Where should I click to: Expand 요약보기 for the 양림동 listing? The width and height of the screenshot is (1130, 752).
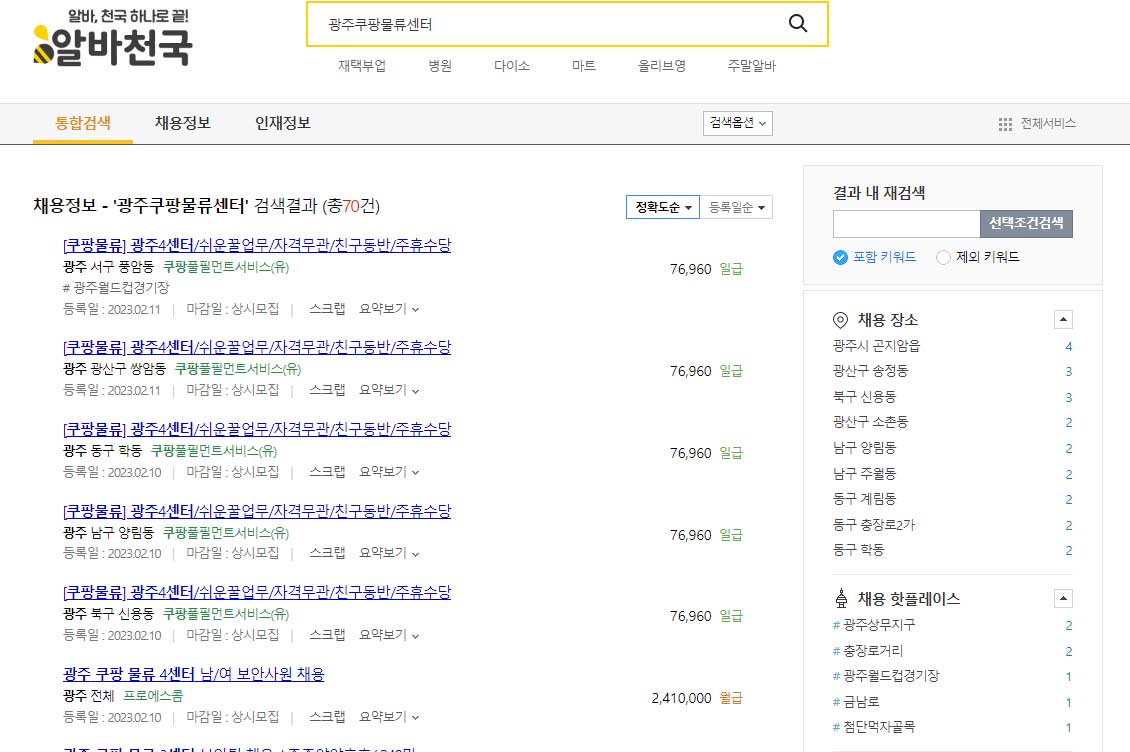coord(389,553)
